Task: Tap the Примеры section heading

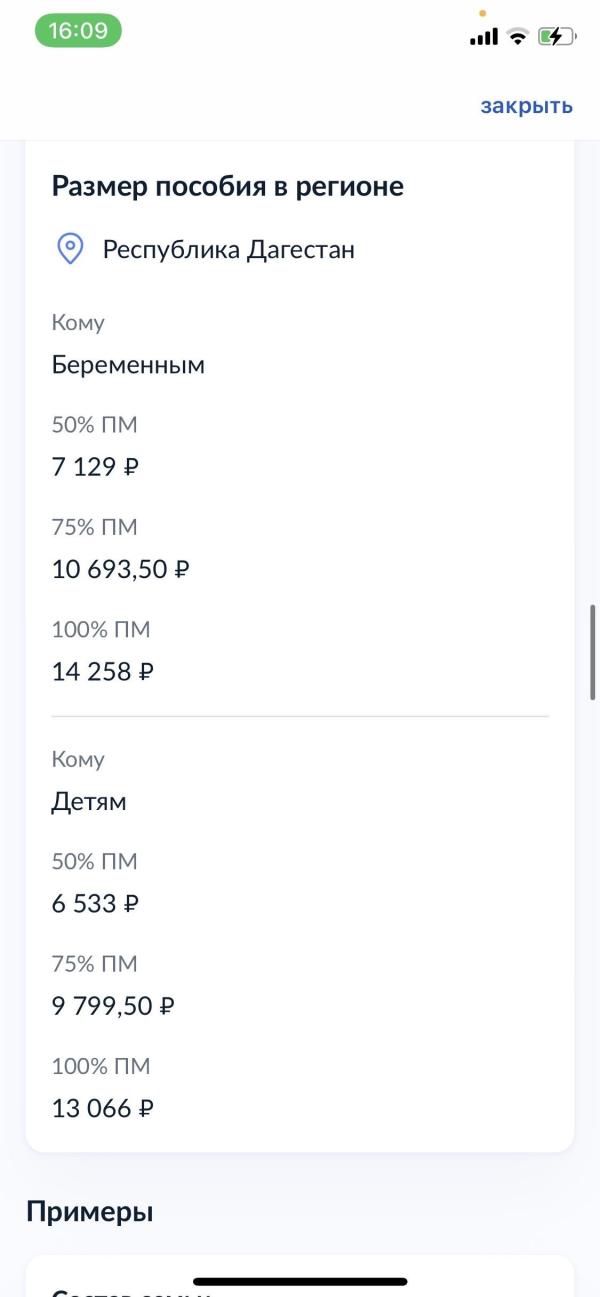Action: 89,1212
